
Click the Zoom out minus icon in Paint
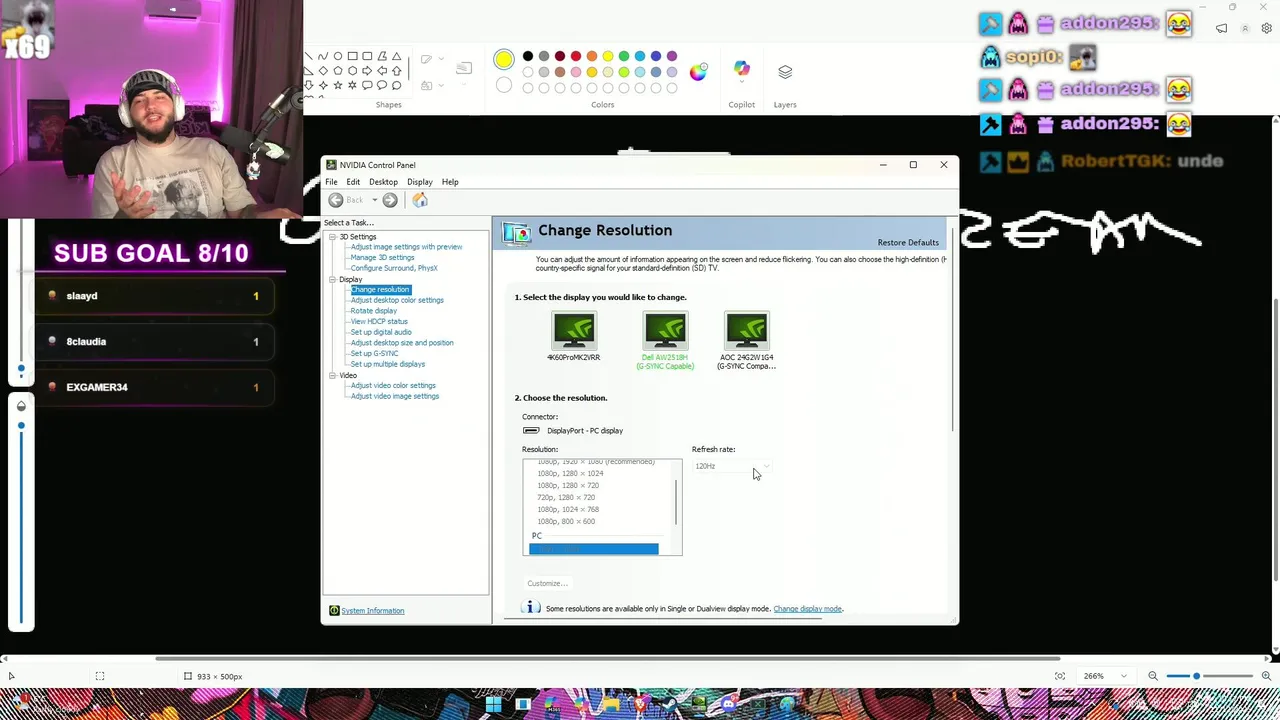coord(1153,677)
